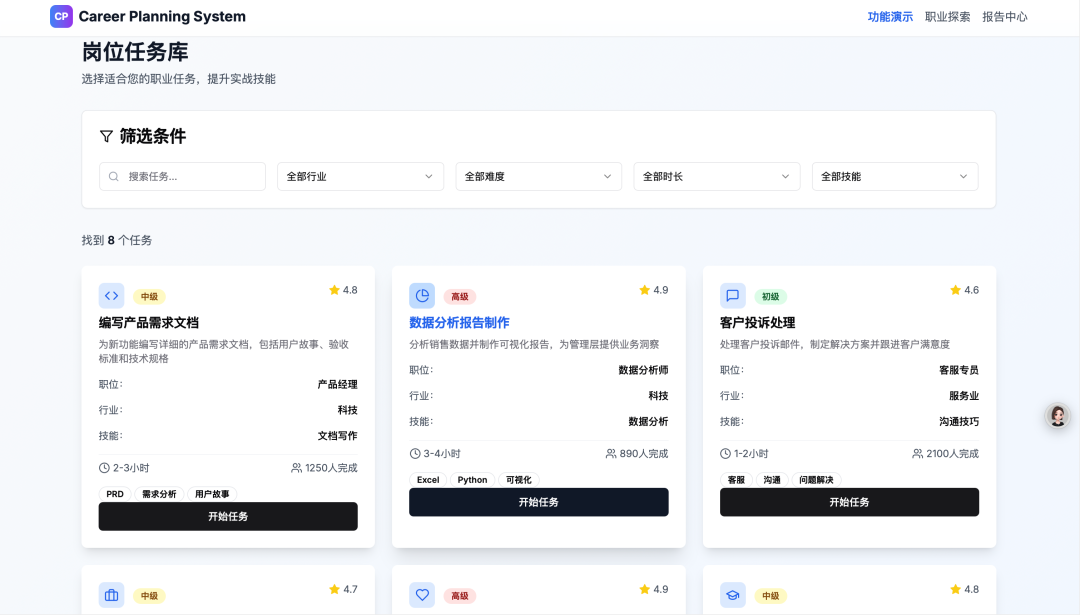Click the funnel icon beside 筛选条件
Image resolution: width=1080 pixels, height=615 pixels.
point(106,136)
